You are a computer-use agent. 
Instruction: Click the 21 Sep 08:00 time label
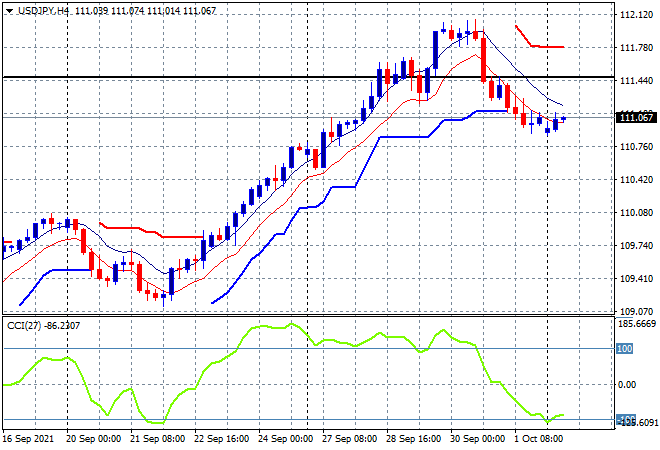[157, 439]
